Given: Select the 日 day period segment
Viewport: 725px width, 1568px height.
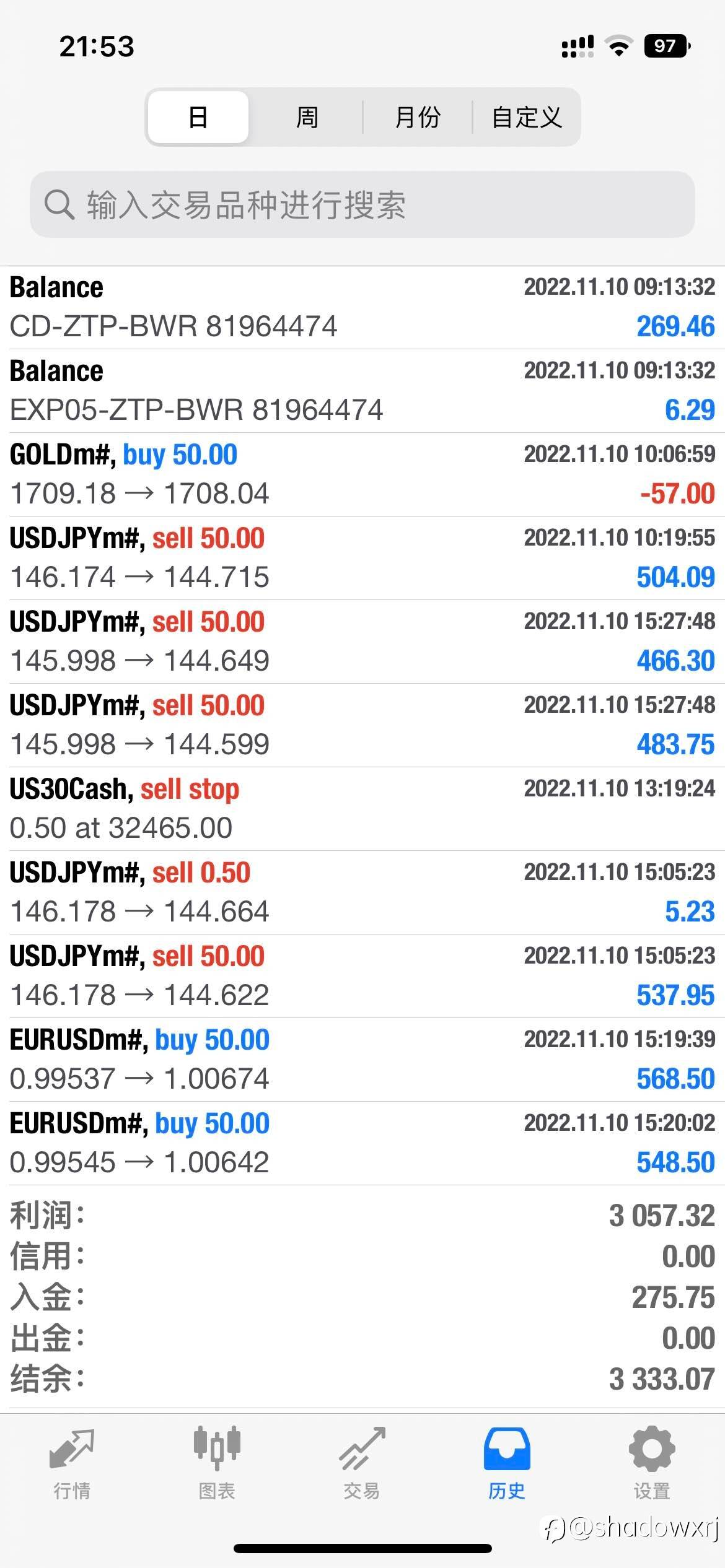Looking at the screenshot, I should tap(198, 117).
